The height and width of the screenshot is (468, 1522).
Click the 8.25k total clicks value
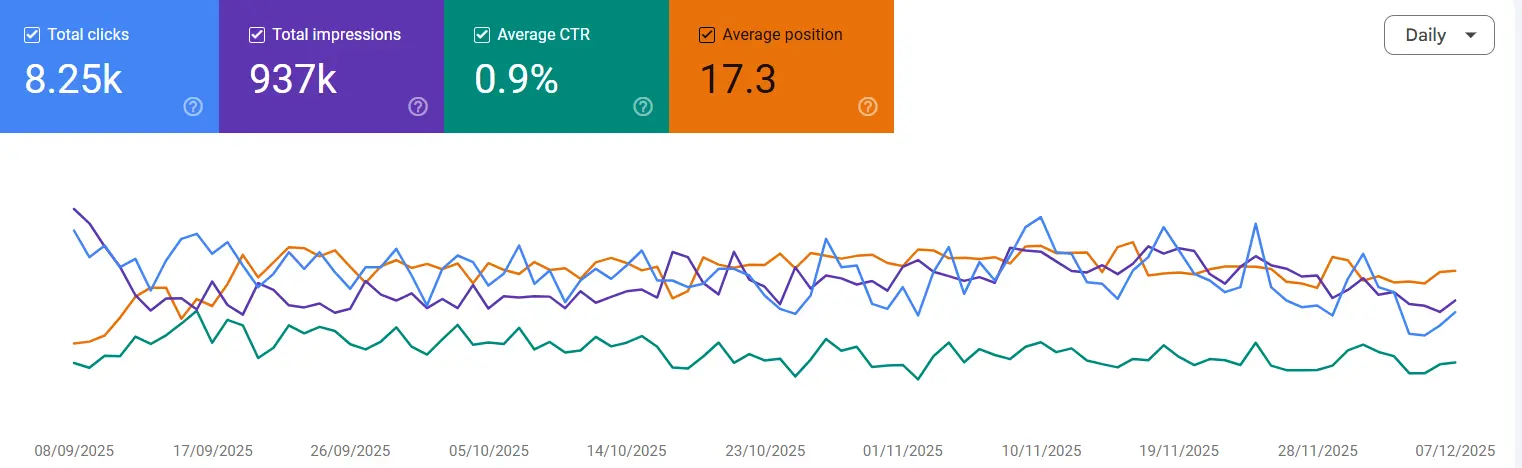pos(73,80)
